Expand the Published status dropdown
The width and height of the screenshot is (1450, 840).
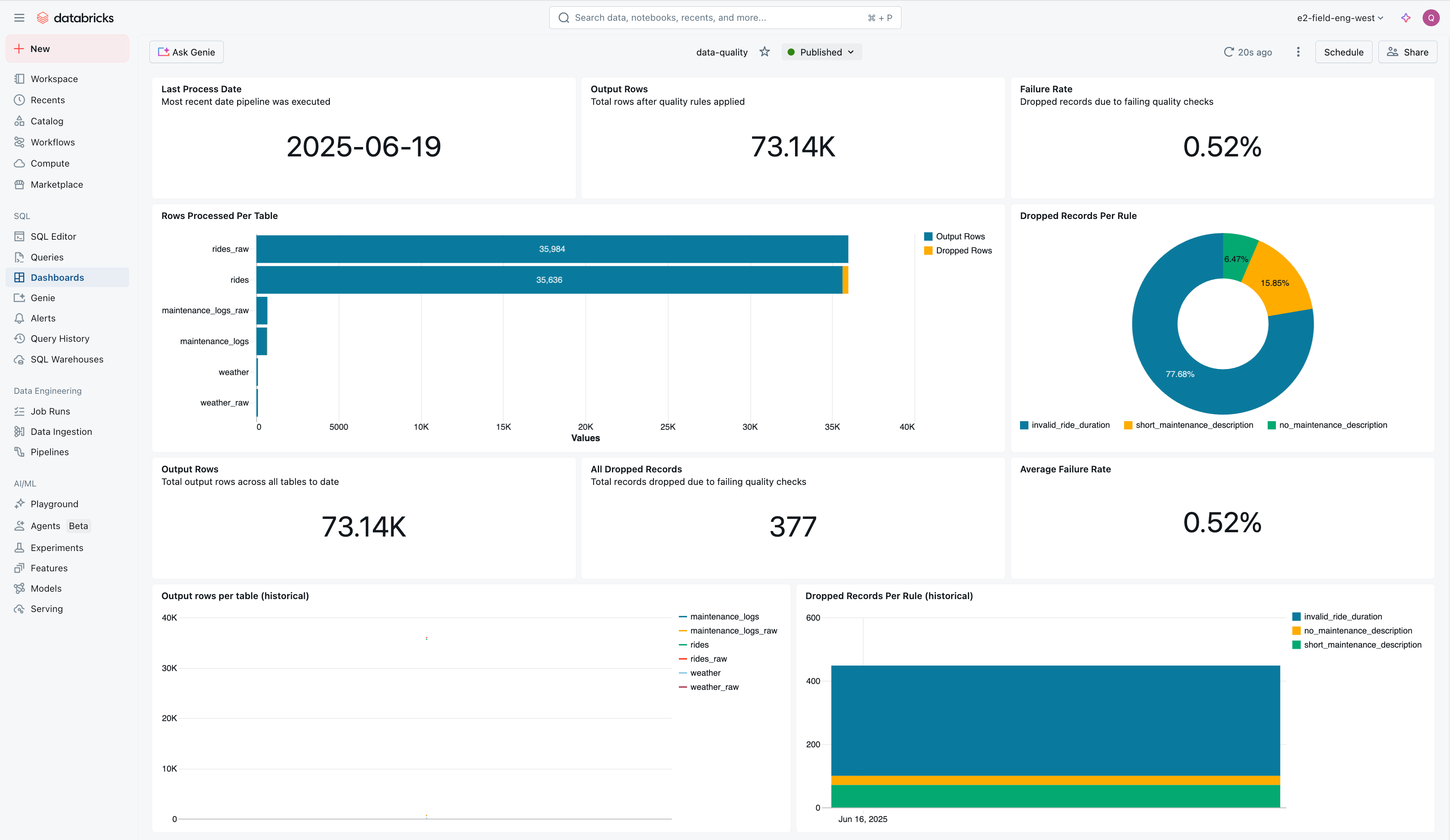pos(821,52)
